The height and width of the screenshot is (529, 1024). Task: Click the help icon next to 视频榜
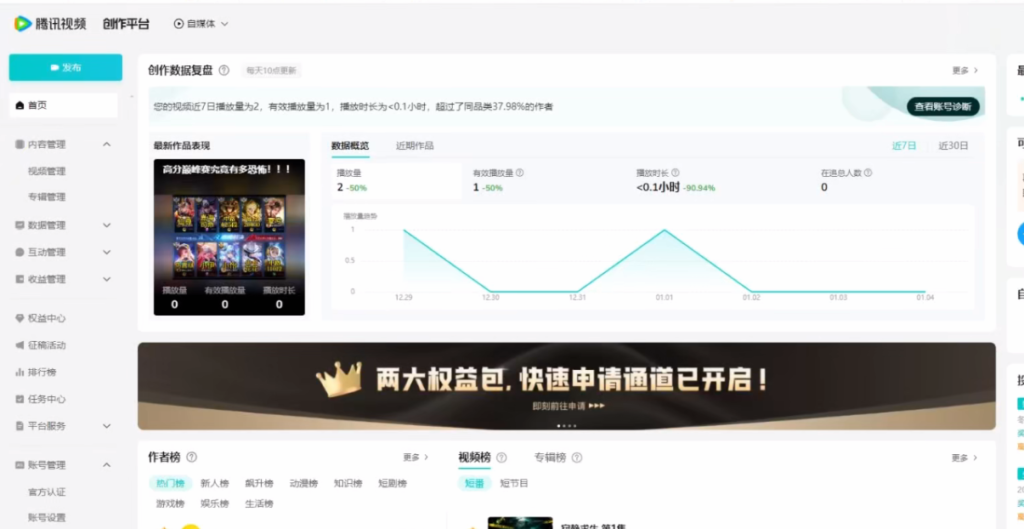[x=502, y=458]
